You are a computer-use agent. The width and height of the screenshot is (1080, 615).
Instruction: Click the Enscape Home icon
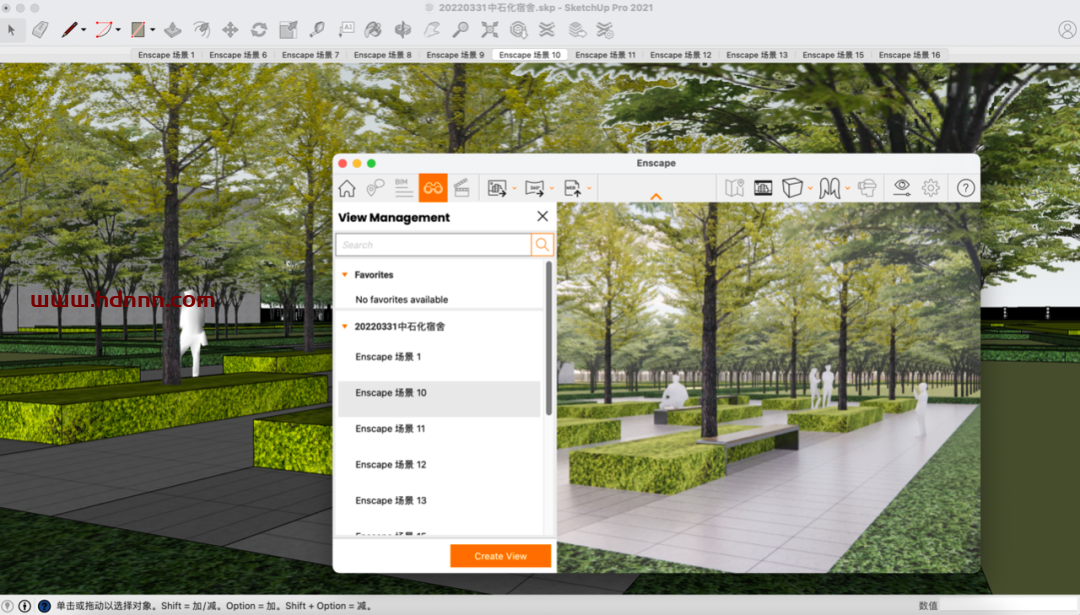pyautogui.click(x=347, y=188)
